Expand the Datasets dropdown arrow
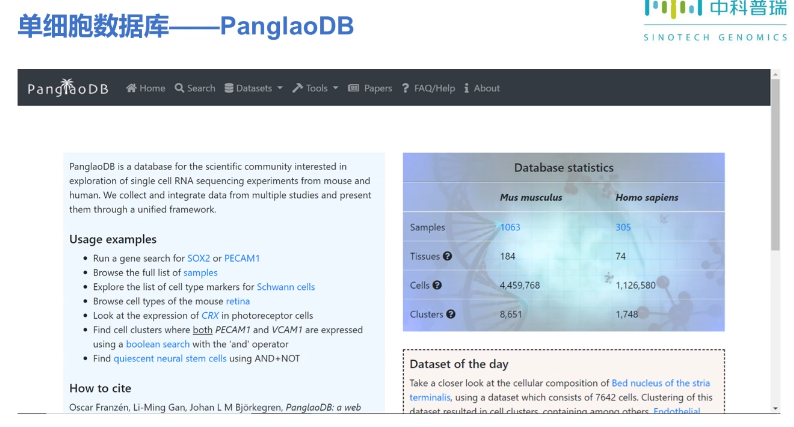The image size is (794, 427). coord(280,88)
